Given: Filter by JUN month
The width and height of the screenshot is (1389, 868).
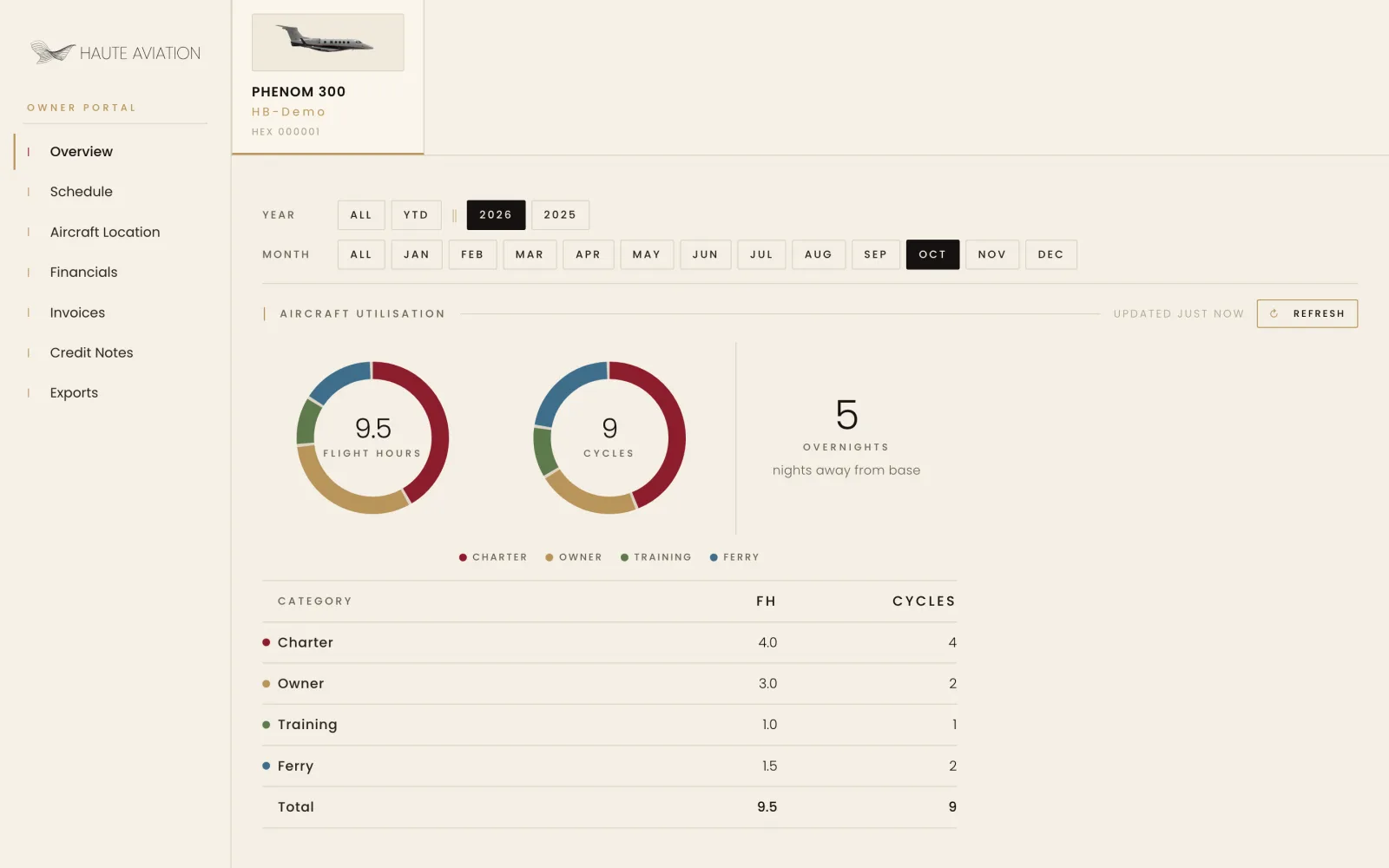Looking at the screenshot, I should coord(706,254).
